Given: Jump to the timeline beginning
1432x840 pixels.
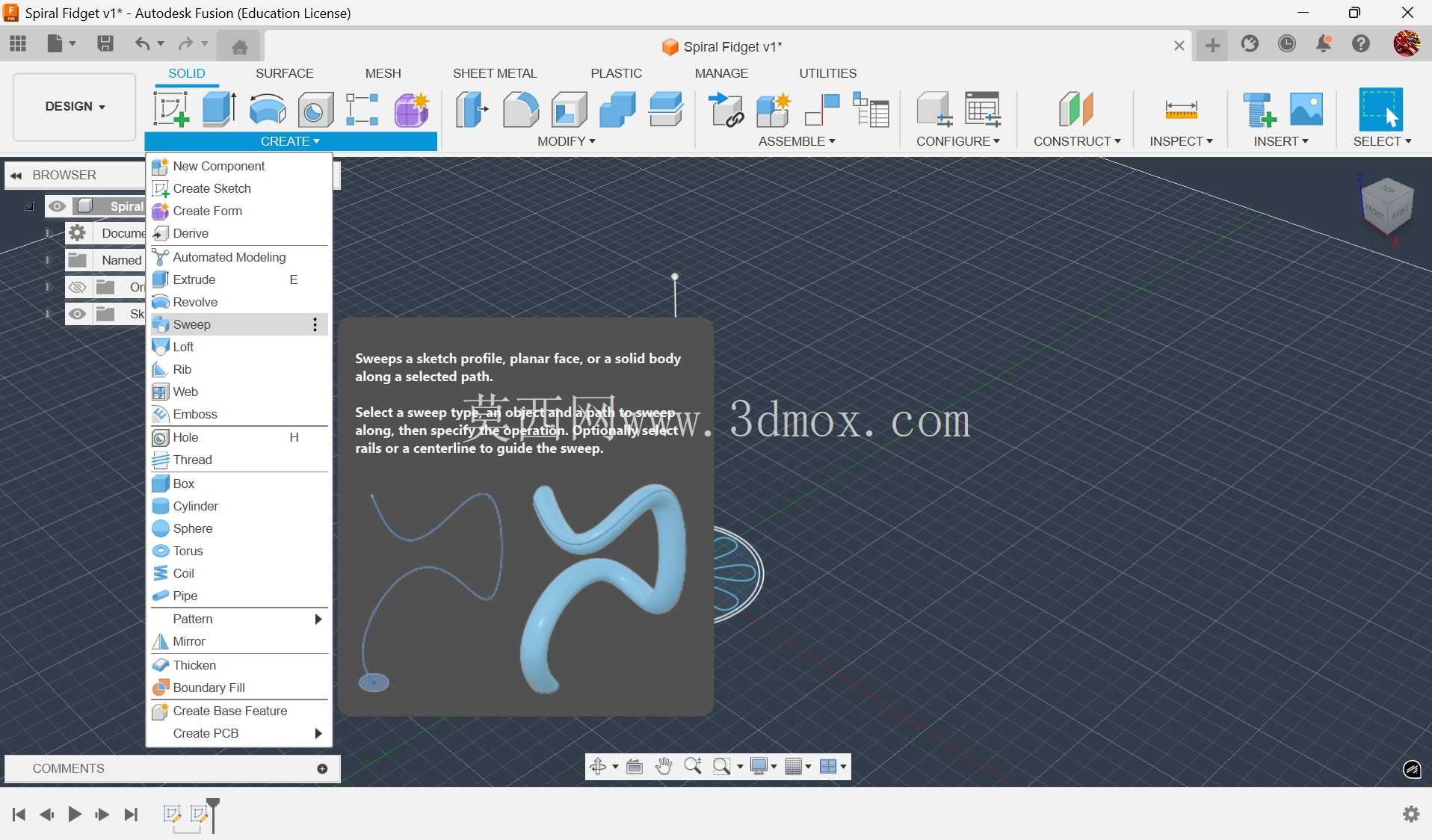Looking at the screenshot, I should point(19,814).
